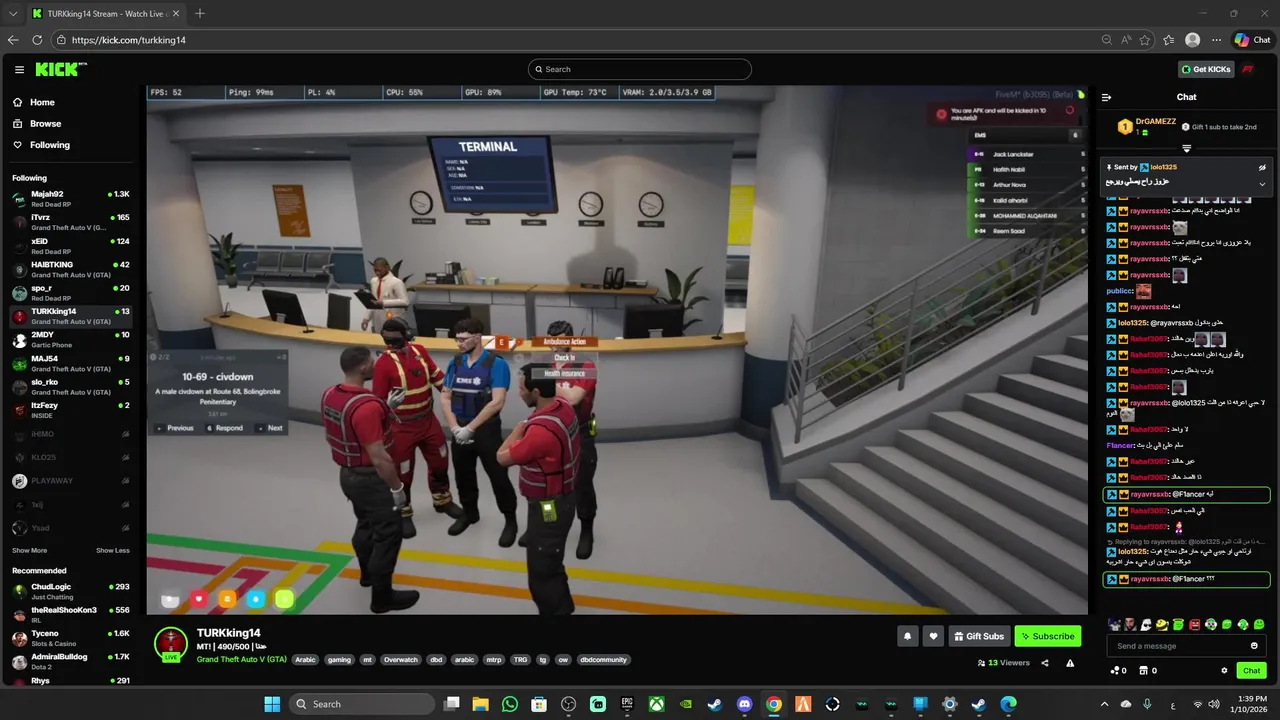Click the green Chat send button
Image resolution: width=1280 pixels, height=720 pixels.
click(x=1251, y=671)
